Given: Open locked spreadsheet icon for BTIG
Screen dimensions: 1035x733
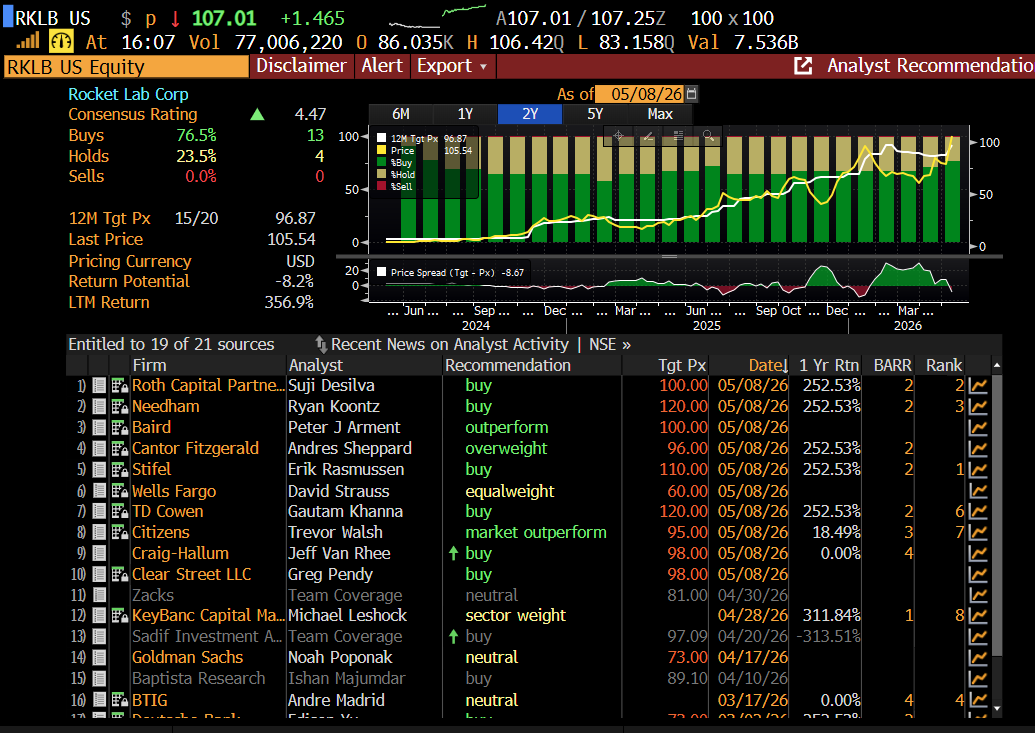Looking at the screenshot, I should coord(119,700).
